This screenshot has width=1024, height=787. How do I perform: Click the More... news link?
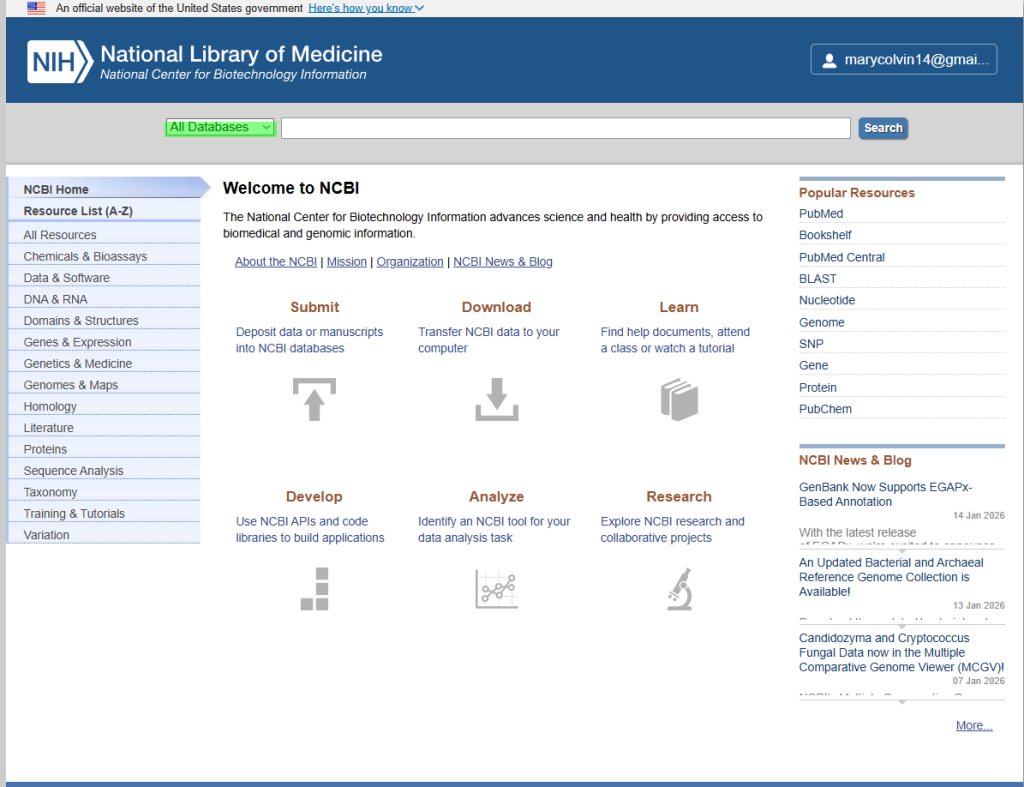pos(973,726)
